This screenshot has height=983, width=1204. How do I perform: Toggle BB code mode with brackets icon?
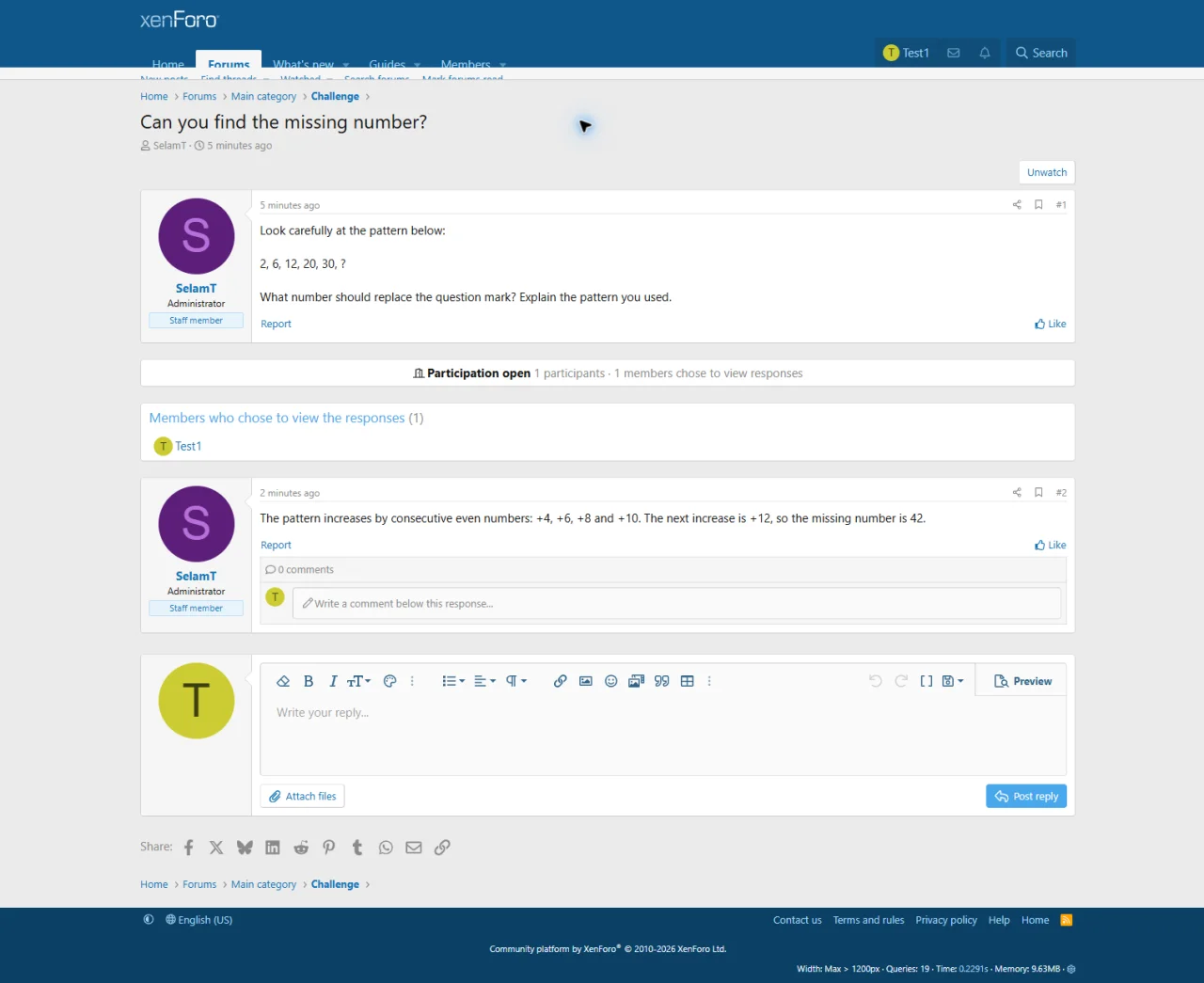[927, 681]
